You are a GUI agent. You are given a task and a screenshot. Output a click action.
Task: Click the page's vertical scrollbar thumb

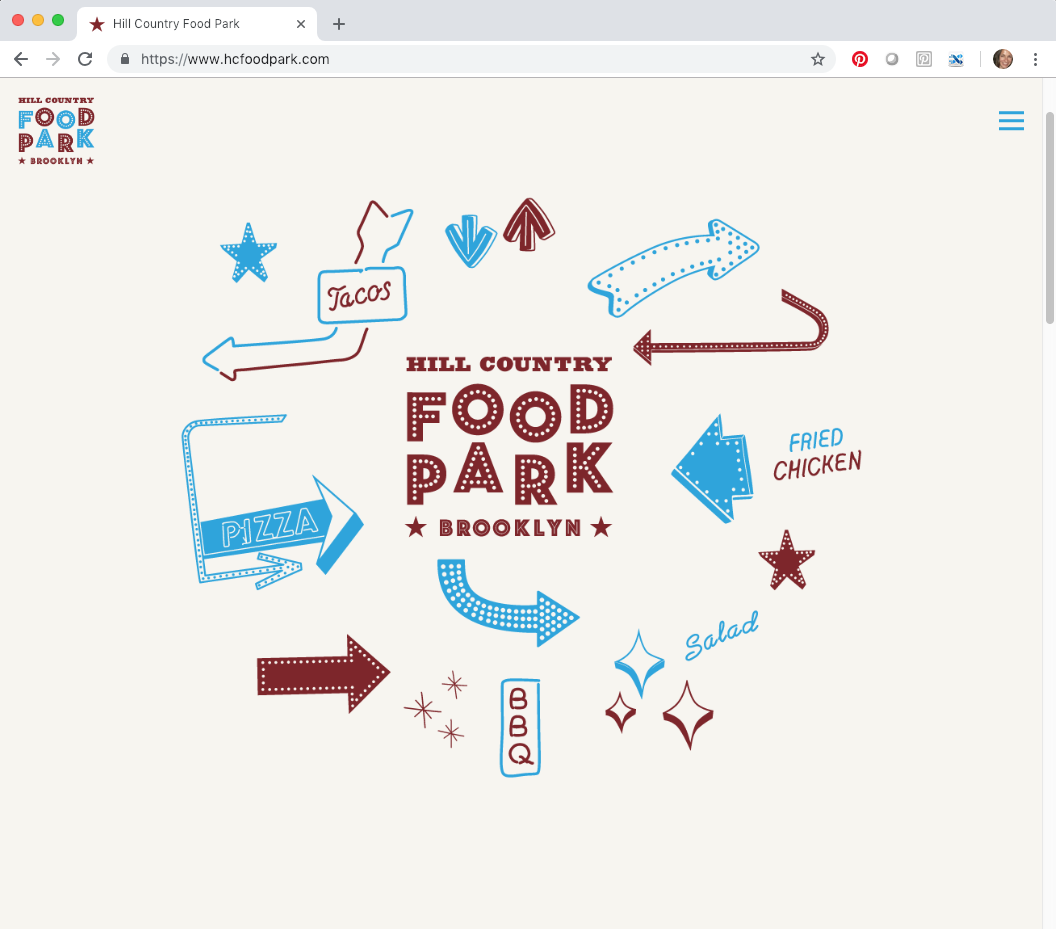[1049, 218]
